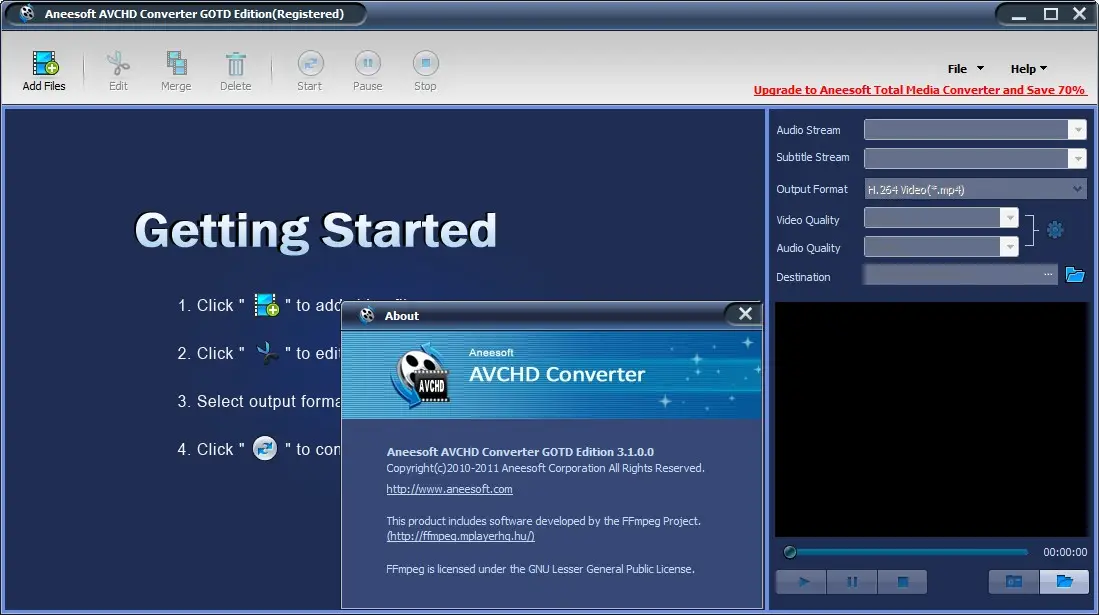The height and width of the screenshot is (615, 1099).
Task: Play the preview video
Action: 802,581
